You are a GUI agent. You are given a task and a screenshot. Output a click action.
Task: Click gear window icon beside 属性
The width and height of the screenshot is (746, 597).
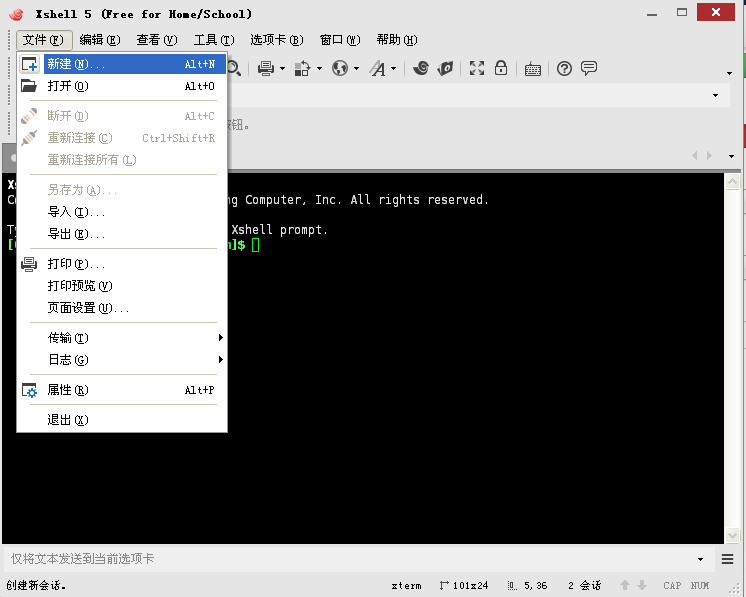(x=29, y=391)
